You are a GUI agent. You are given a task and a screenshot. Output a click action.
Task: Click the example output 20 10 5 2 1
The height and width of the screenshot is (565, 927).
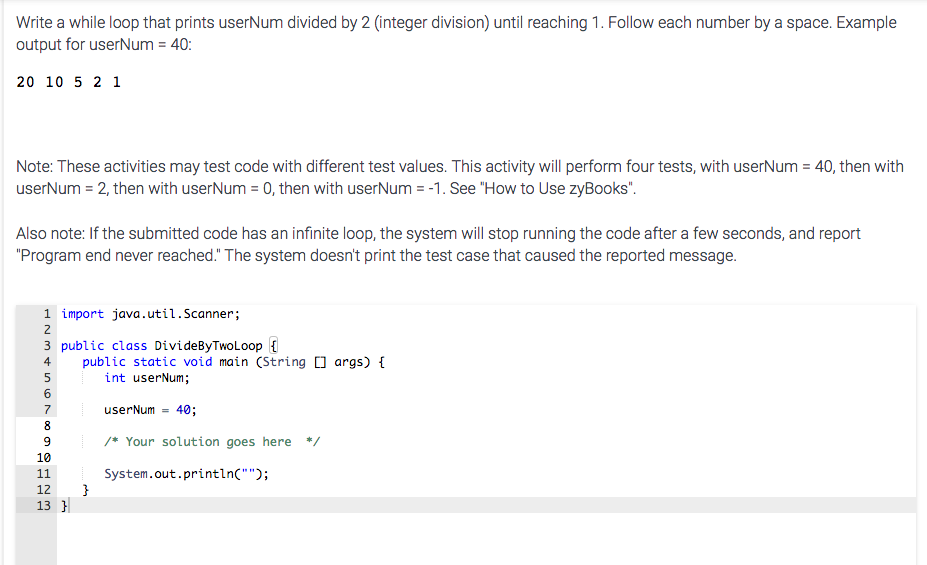click(69, 82)
